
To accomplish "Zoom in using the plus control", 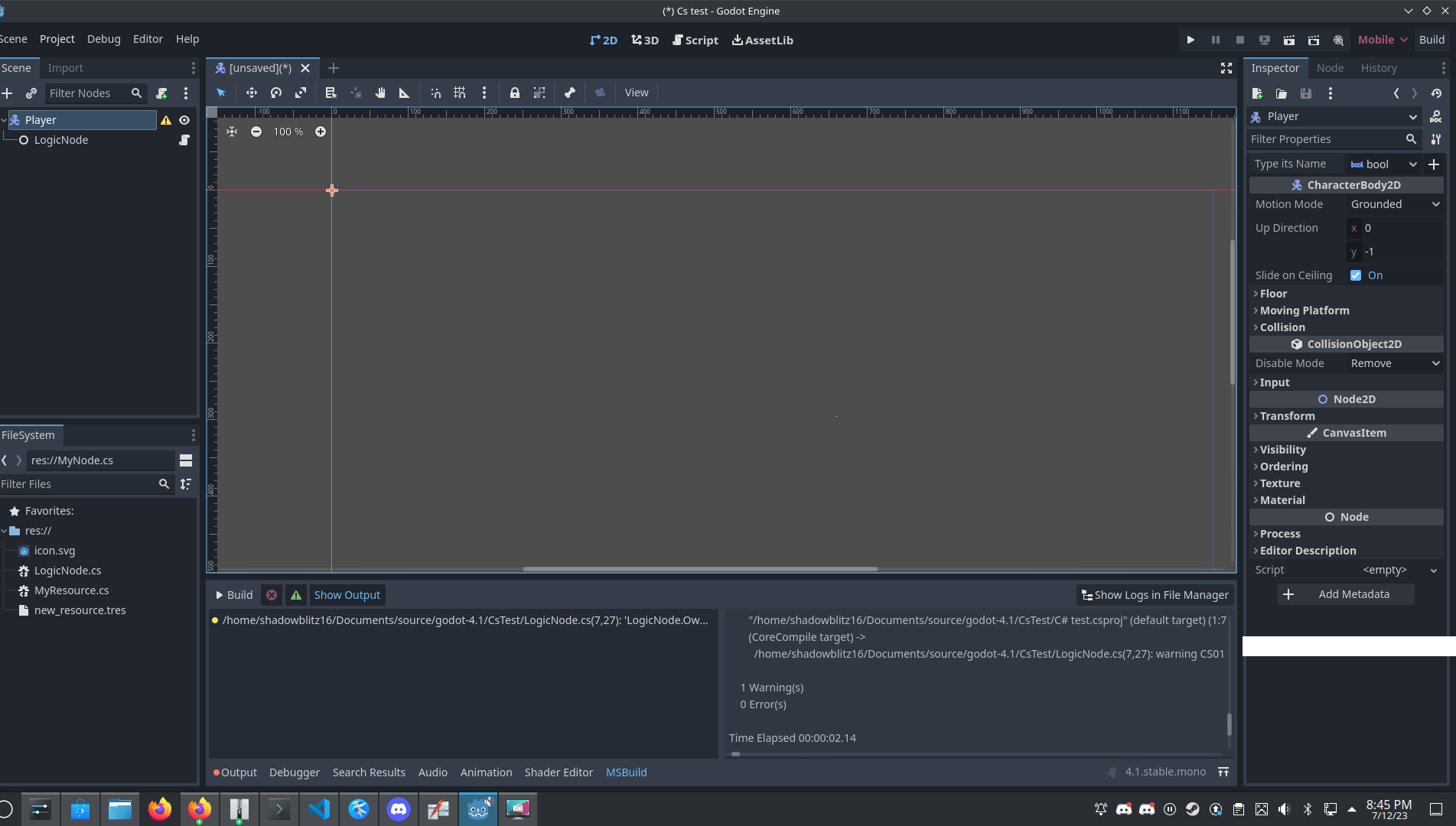I will (321, 131).
